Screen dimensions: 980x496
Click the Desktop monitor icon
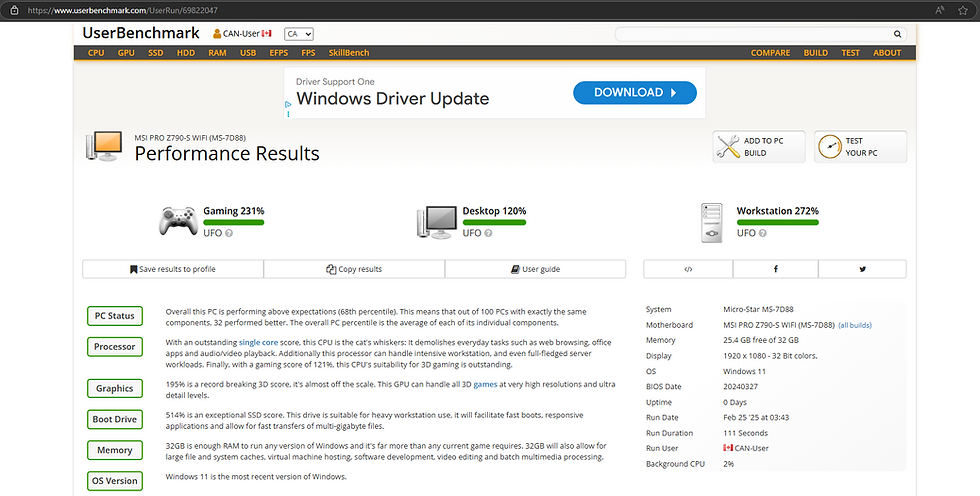[436, 222]
